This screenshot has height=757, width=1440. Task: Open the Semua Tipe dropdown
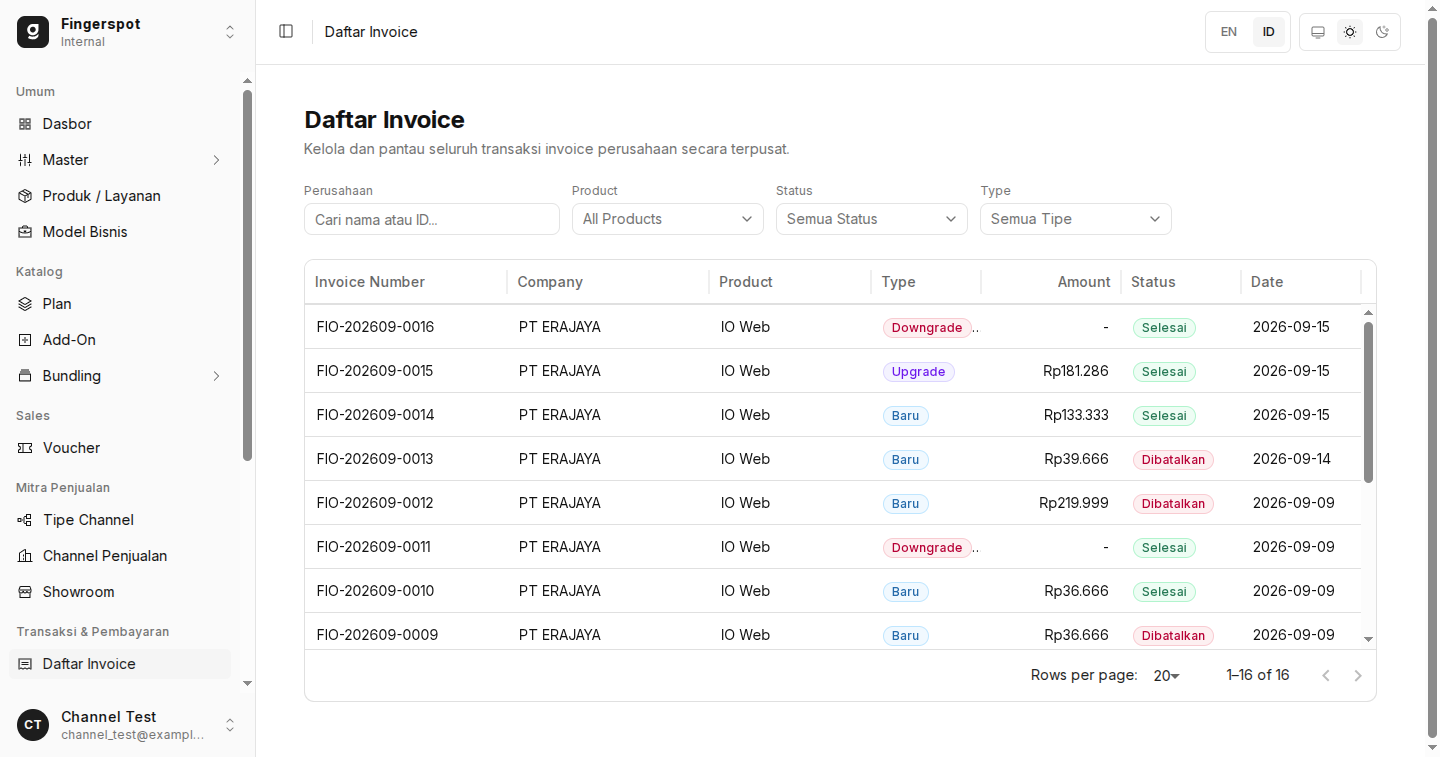1076,219
